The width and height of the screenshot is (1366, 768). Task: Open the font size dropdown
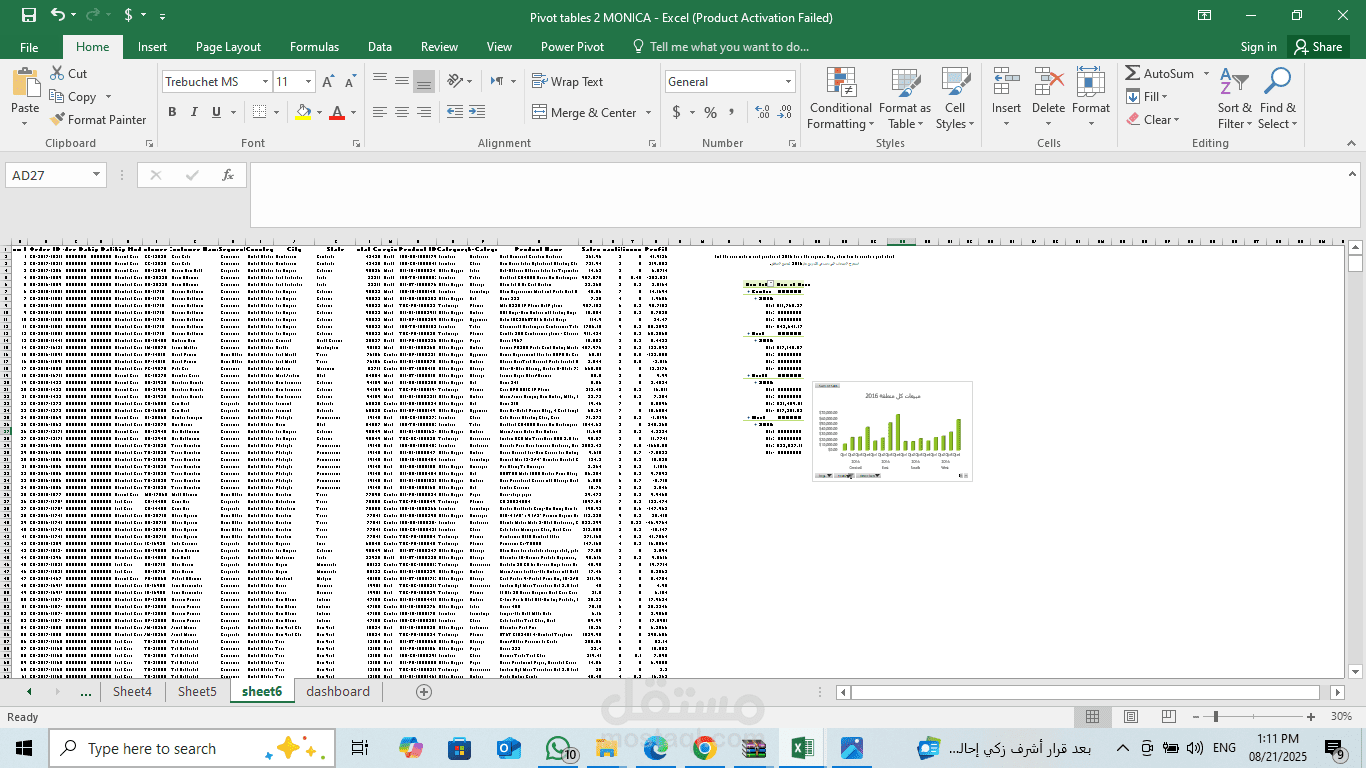click(x=309, y=82)
